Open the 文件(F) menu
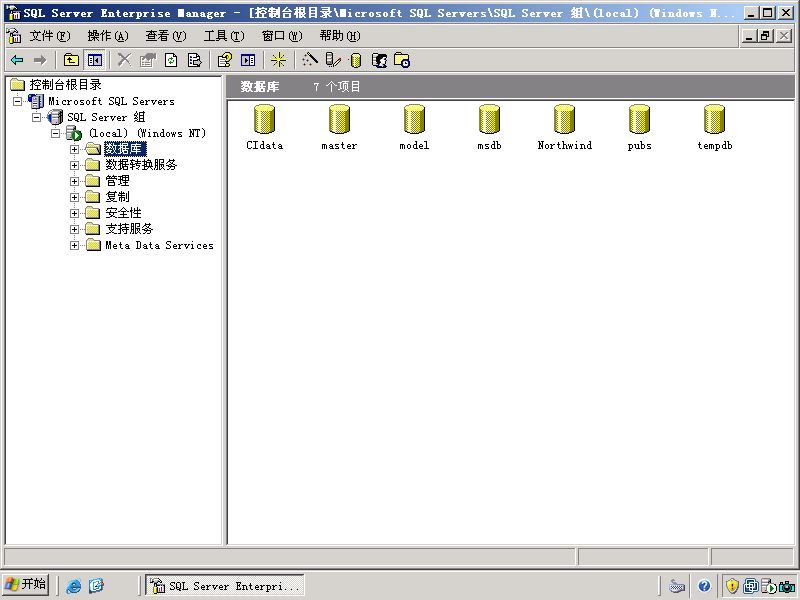 [49, 36]
